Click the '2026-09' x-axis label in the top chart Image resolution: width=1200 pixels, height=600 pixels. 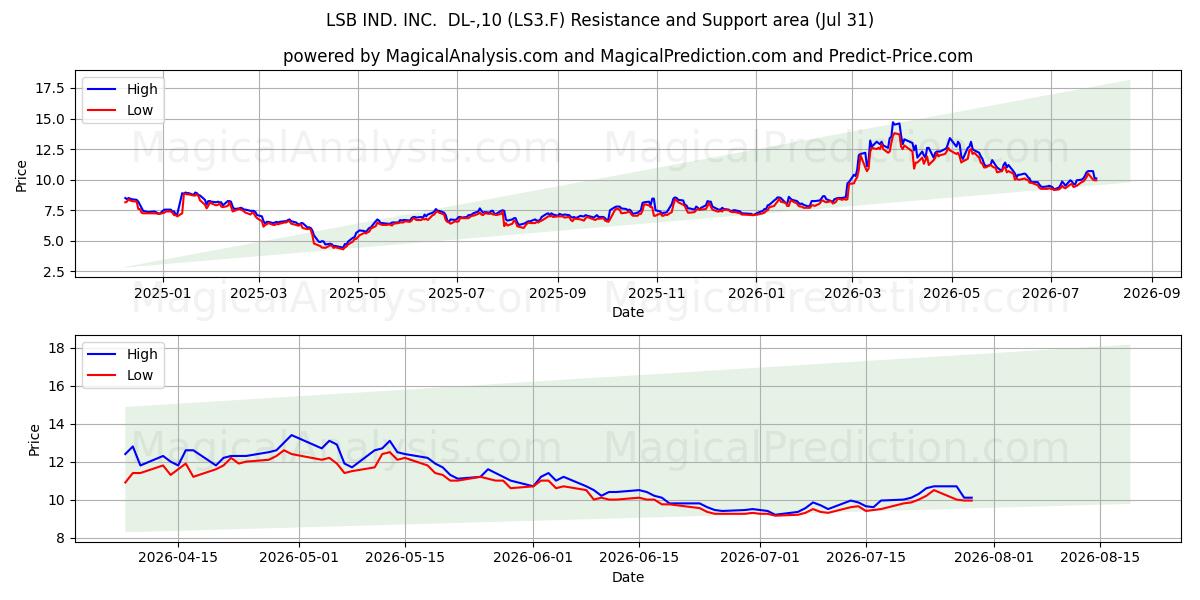(1151, 294)
